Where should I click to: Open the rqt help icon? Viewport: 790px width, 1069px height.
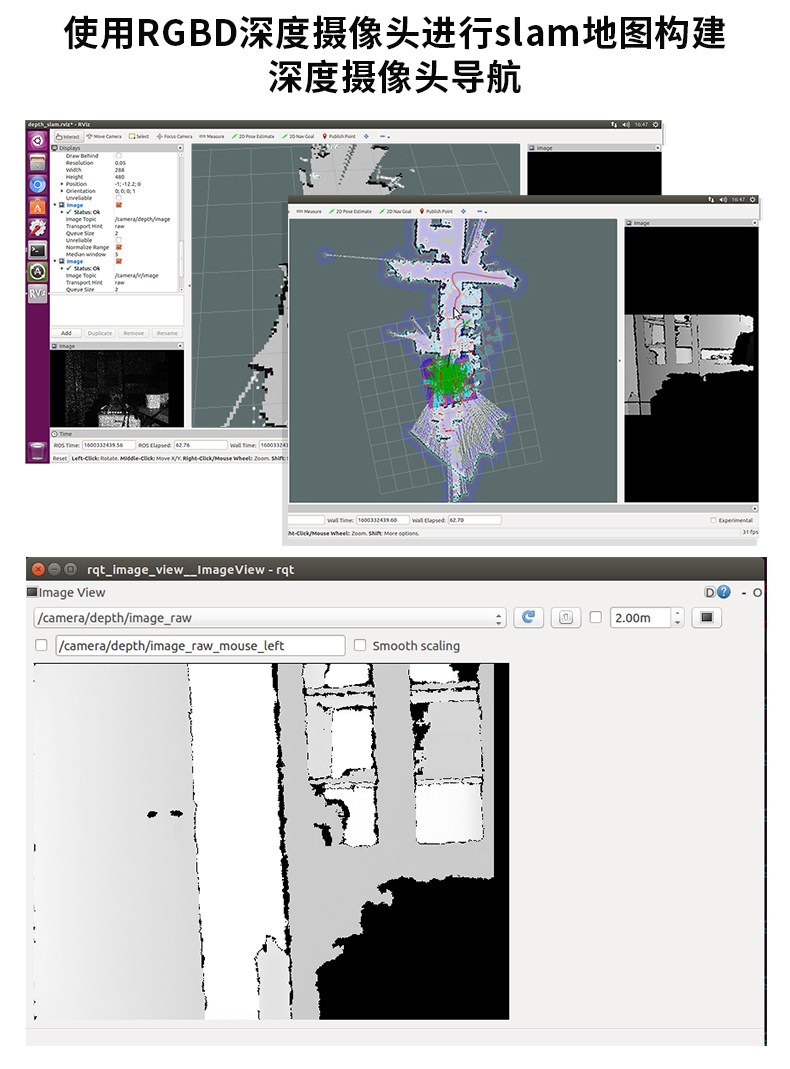coord(723,592)
